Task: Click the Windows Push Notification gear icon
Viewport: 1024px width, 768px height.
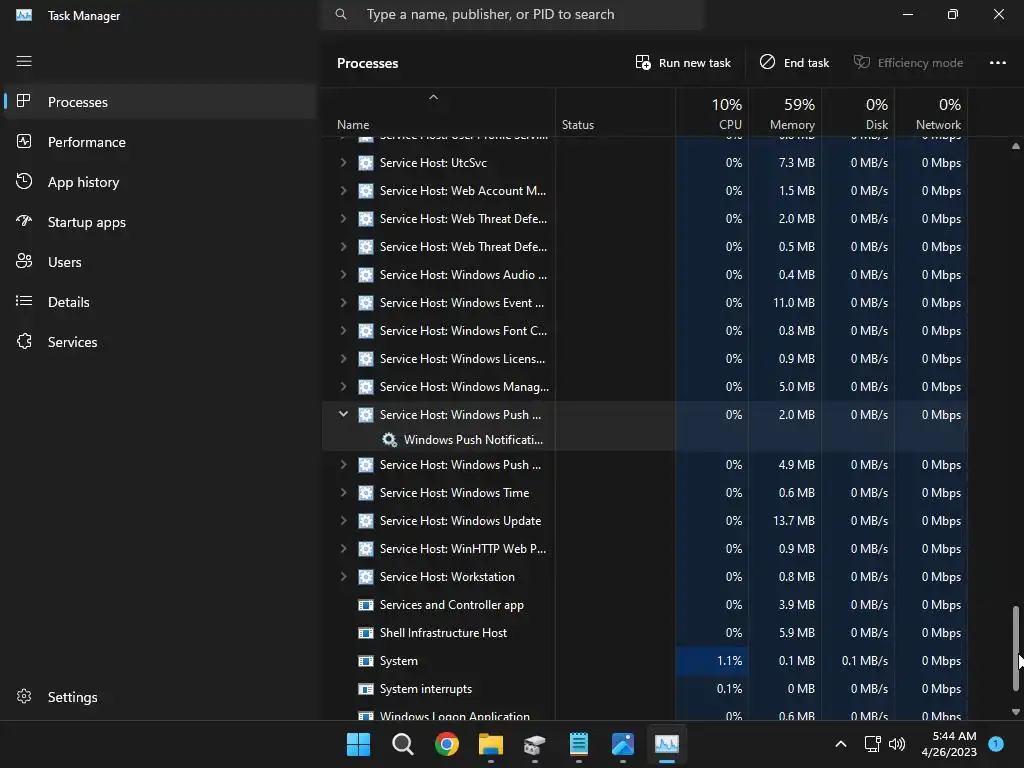Action: tap(389, 440)
